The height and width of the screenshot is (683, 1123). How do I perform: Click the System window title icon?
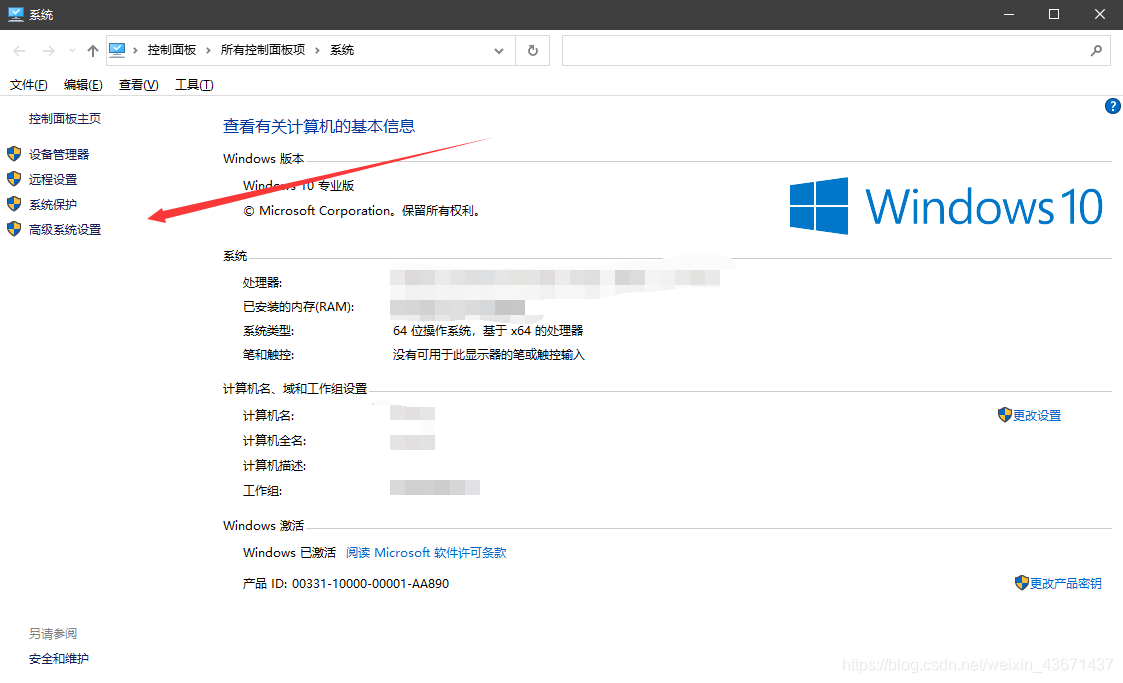pyautogui.click(x=16, y=14)
